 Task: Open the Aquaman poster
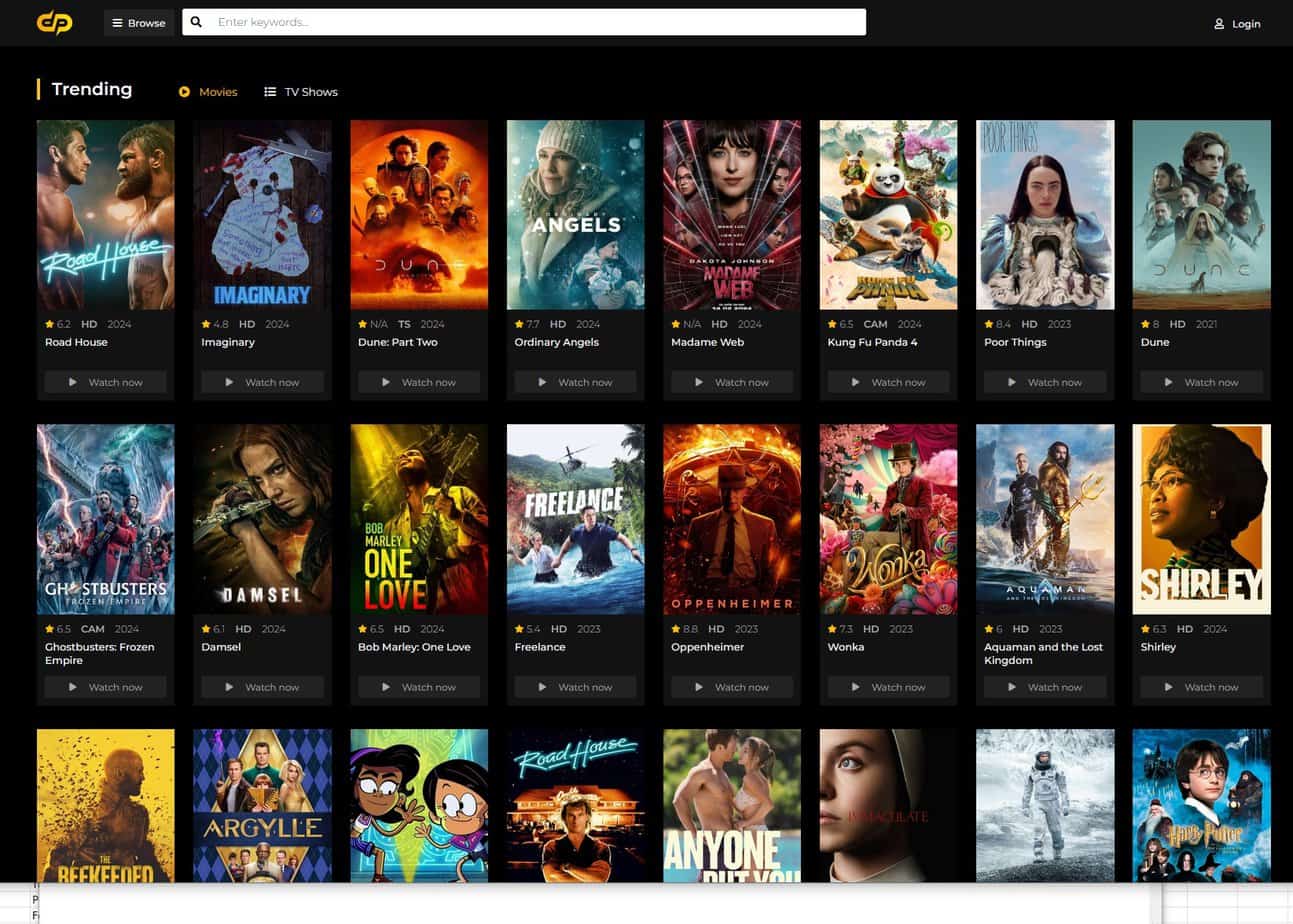point(1045,519)
